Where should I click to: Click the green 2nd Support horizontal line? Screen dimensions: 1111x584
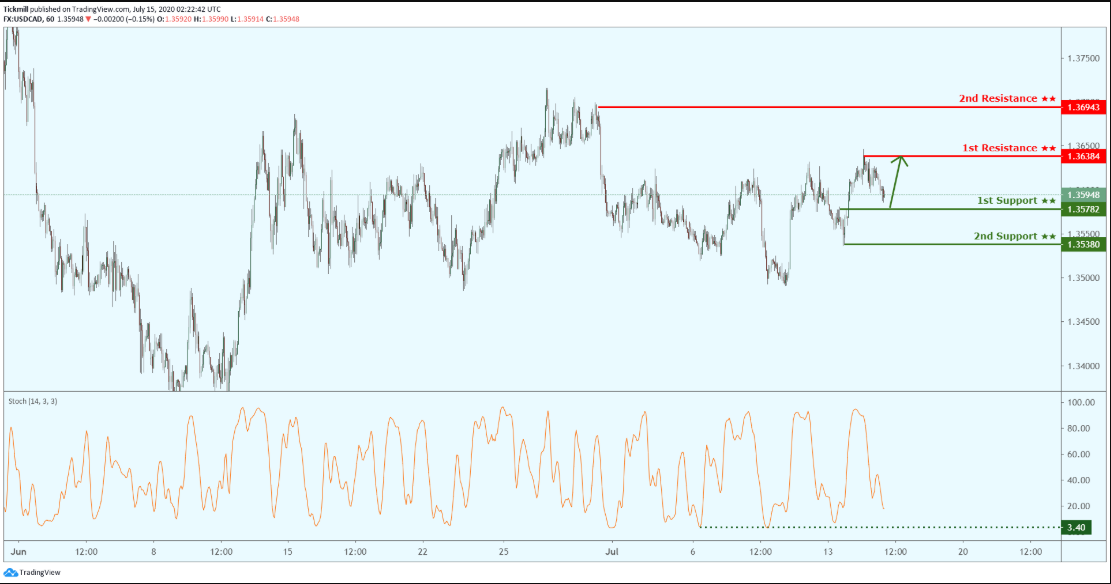click(952, 245)
